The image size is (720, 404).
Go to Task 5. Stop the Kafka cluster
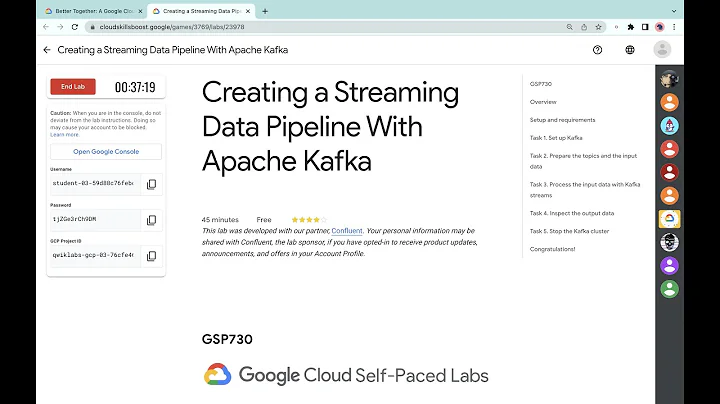tap(569, 231)
